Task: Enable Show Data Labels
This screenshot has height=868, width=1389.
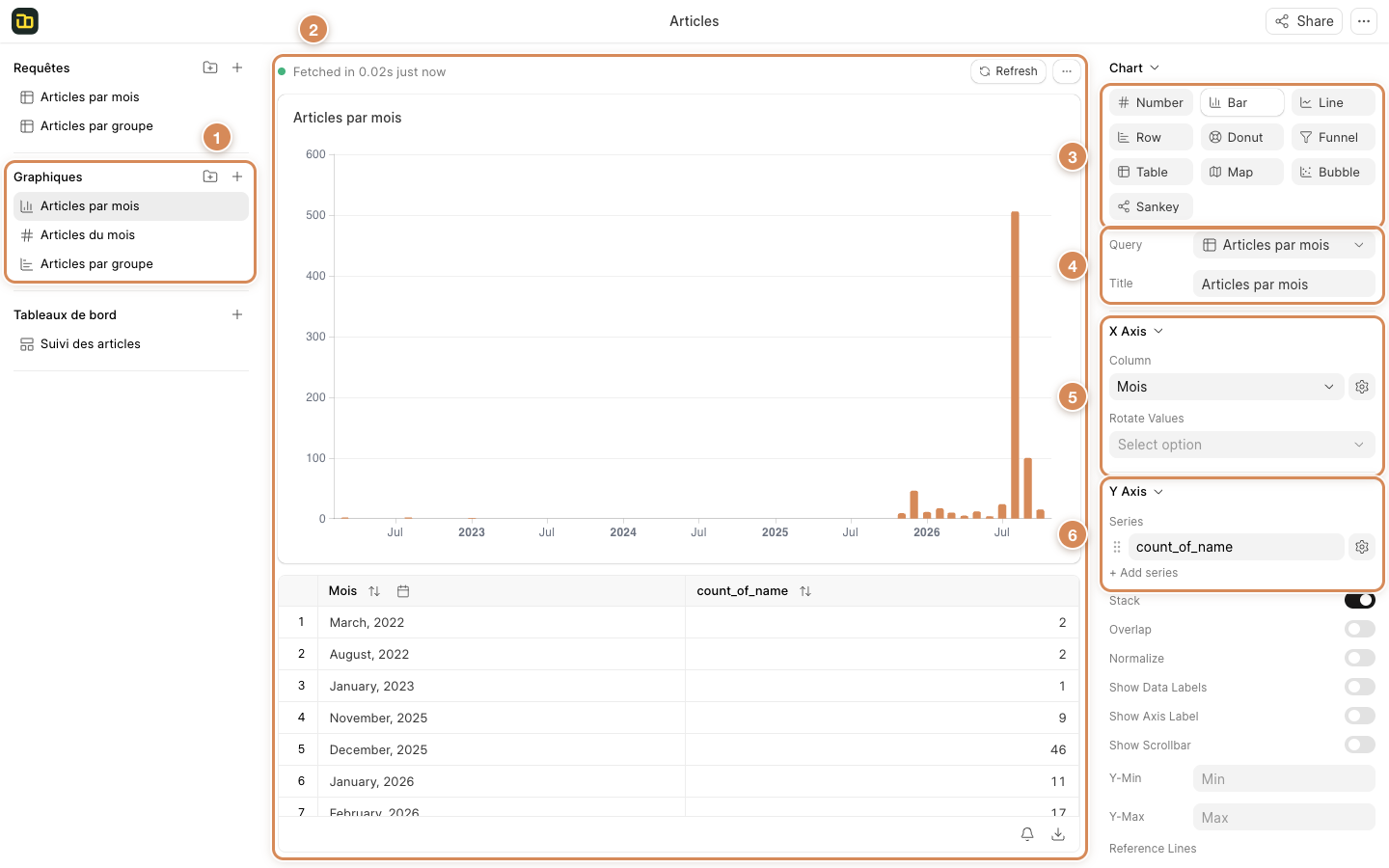Action: tap(1360, 688)
